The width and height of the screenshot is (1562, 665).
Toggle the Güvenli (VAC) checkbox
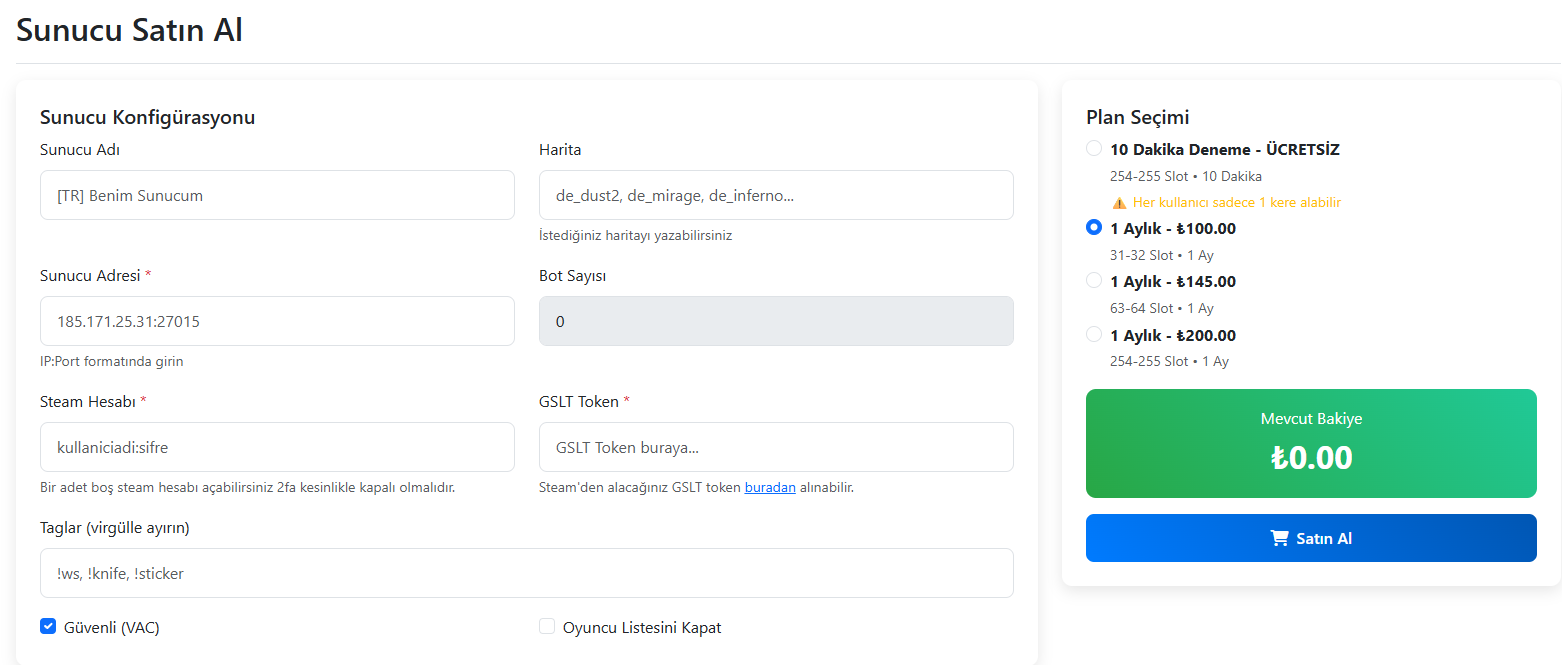click(x=48, y=627)
